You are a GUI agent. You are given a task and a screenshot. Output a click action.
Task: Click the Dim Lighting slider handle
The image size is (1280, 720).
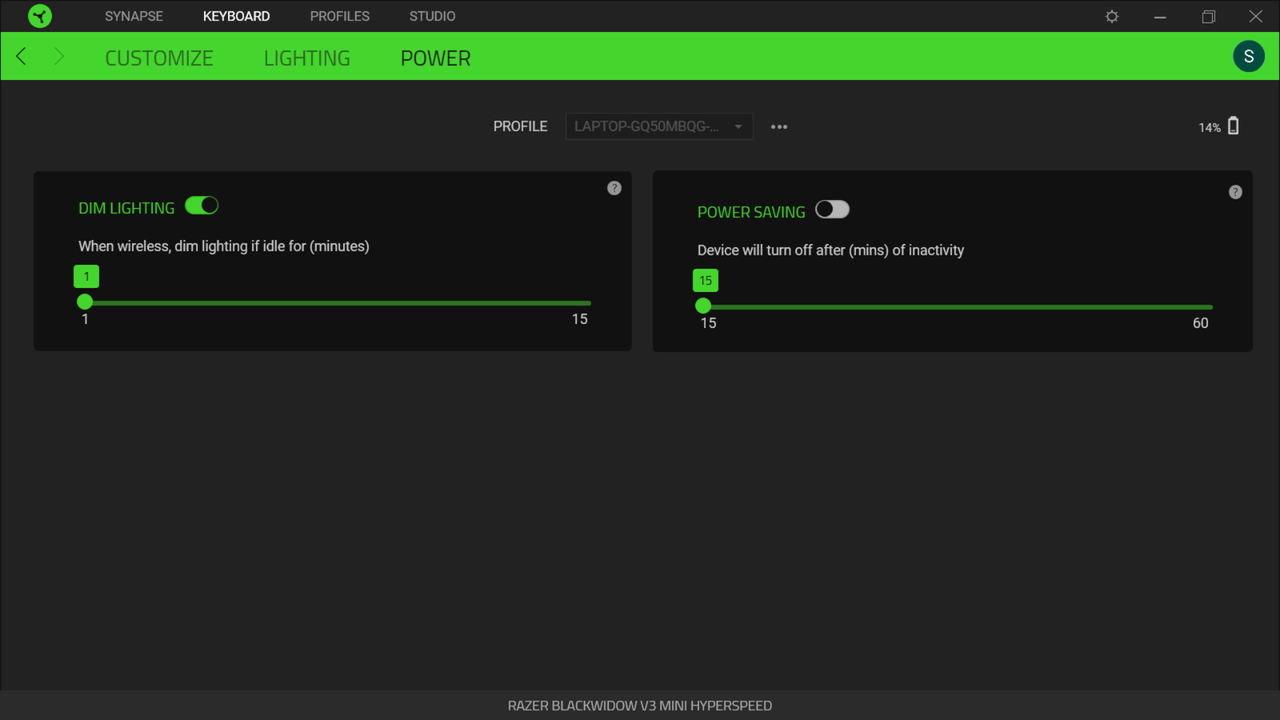point(85,302)
